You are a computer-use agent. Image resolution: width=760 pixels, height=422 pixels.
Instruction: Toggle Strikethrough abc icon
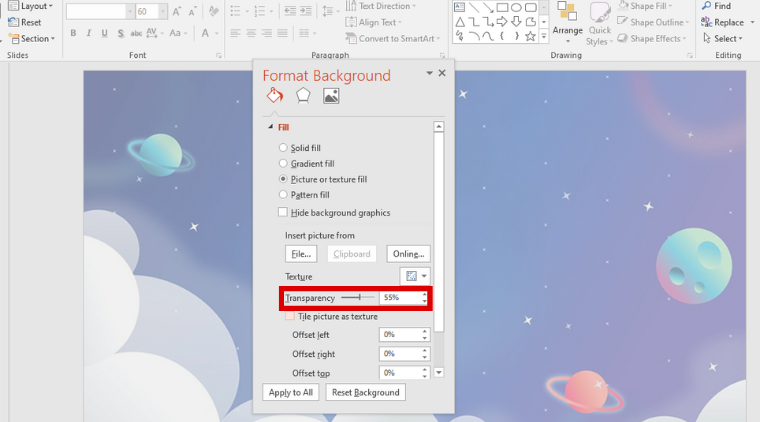[x=136, y=33]
